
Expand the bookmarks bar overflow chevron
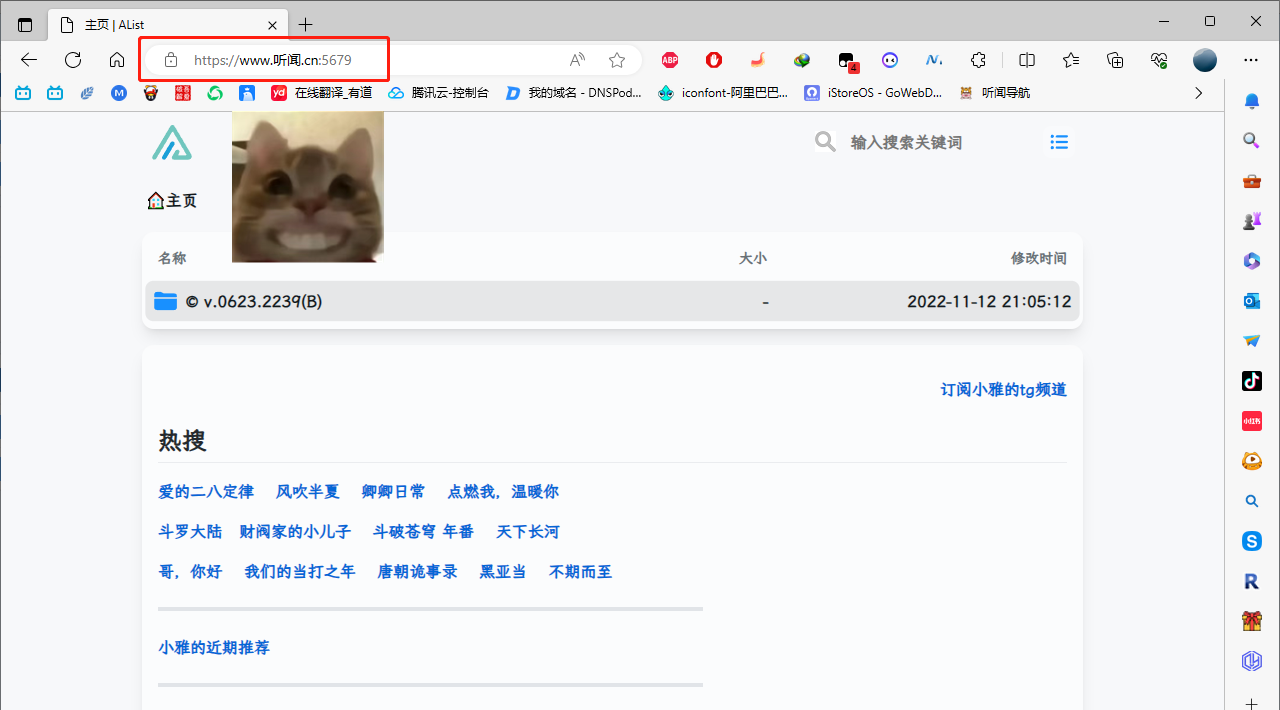pos(1199,93)
